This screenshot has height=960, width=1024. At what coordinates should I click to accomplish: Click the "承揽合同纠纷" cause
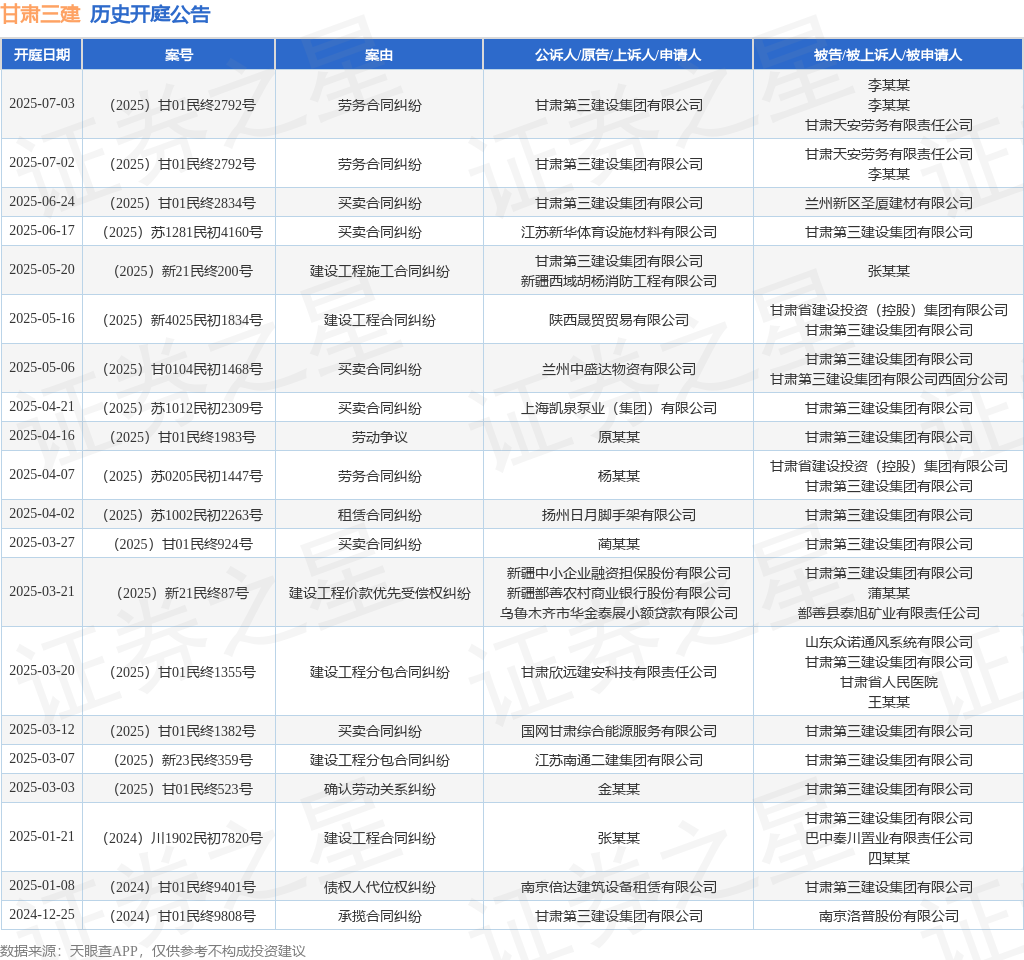(379, 916)
